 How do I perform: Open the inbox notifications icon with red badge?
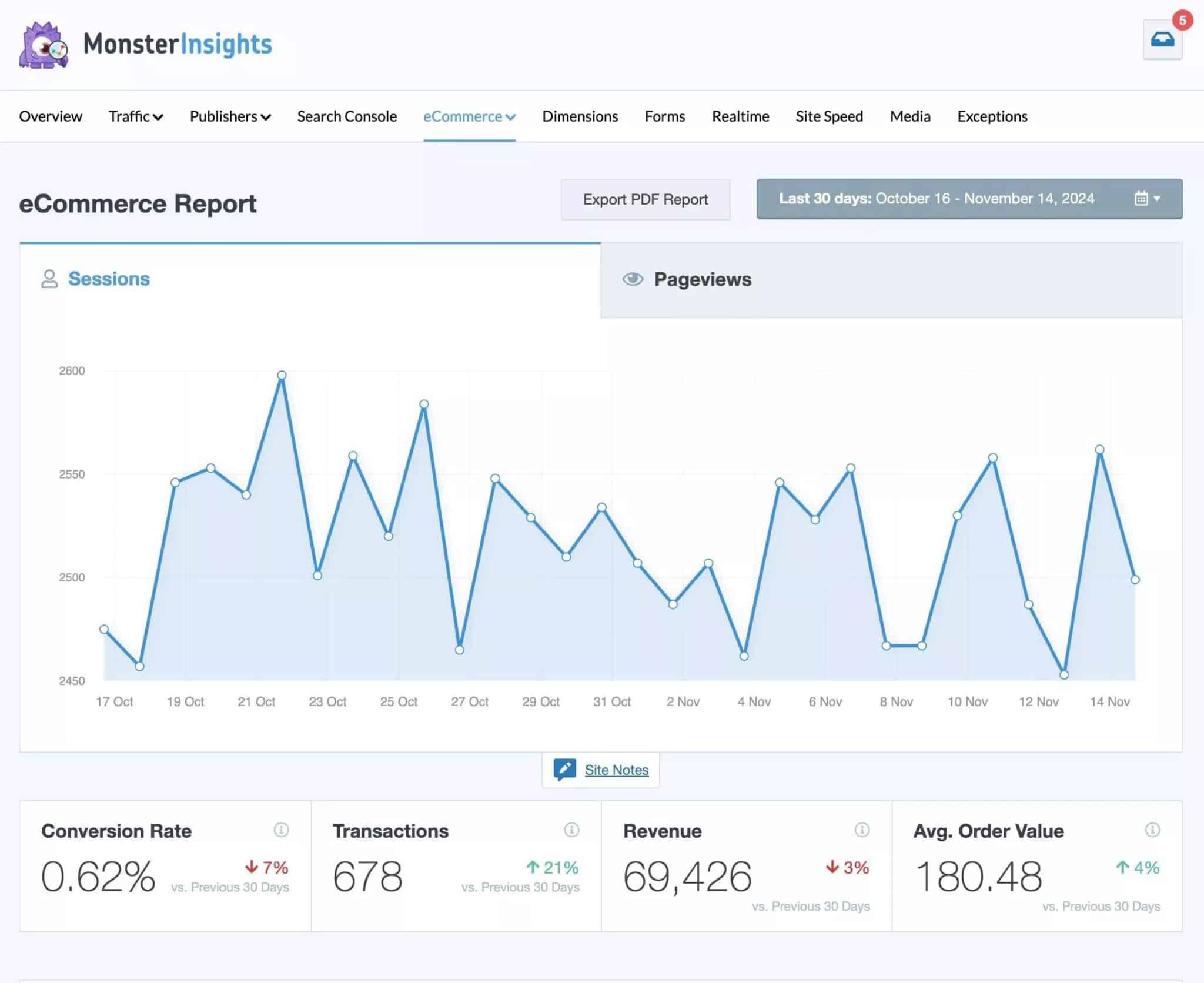pyautogui.click(x=1162, y=39)
